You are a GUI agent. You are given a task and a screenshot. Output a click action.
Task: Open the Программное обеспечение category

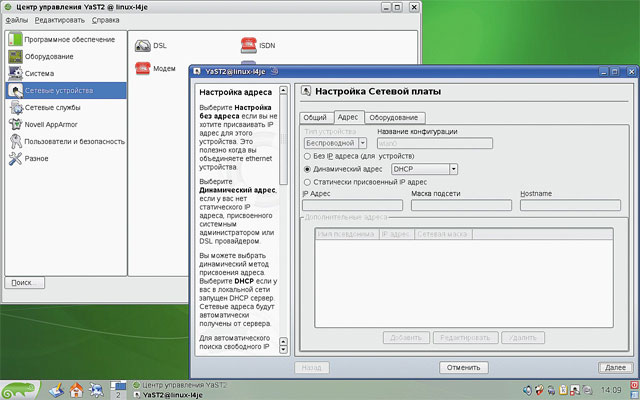pos(65,40)
